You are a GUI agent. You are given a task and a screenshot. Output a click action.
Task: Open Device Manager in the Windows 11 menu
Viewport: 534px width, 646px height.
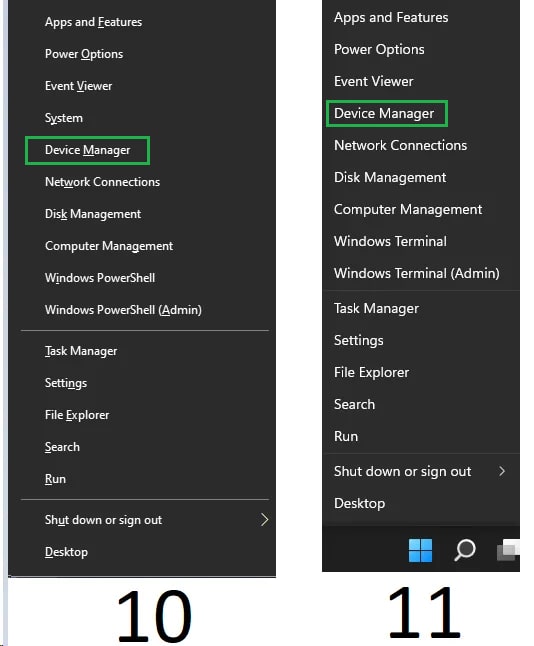pos(386,113)
